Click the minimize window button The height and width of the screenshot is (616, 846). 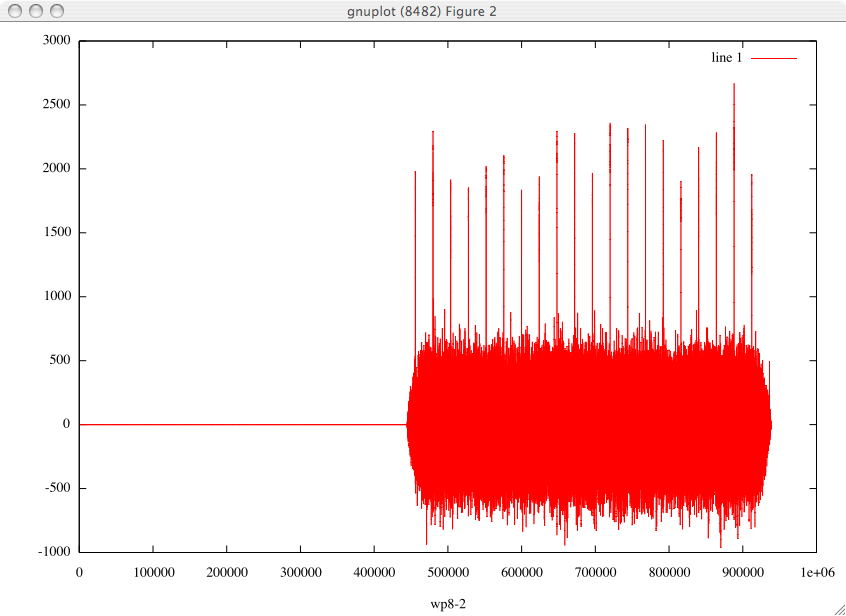point(36,11)
